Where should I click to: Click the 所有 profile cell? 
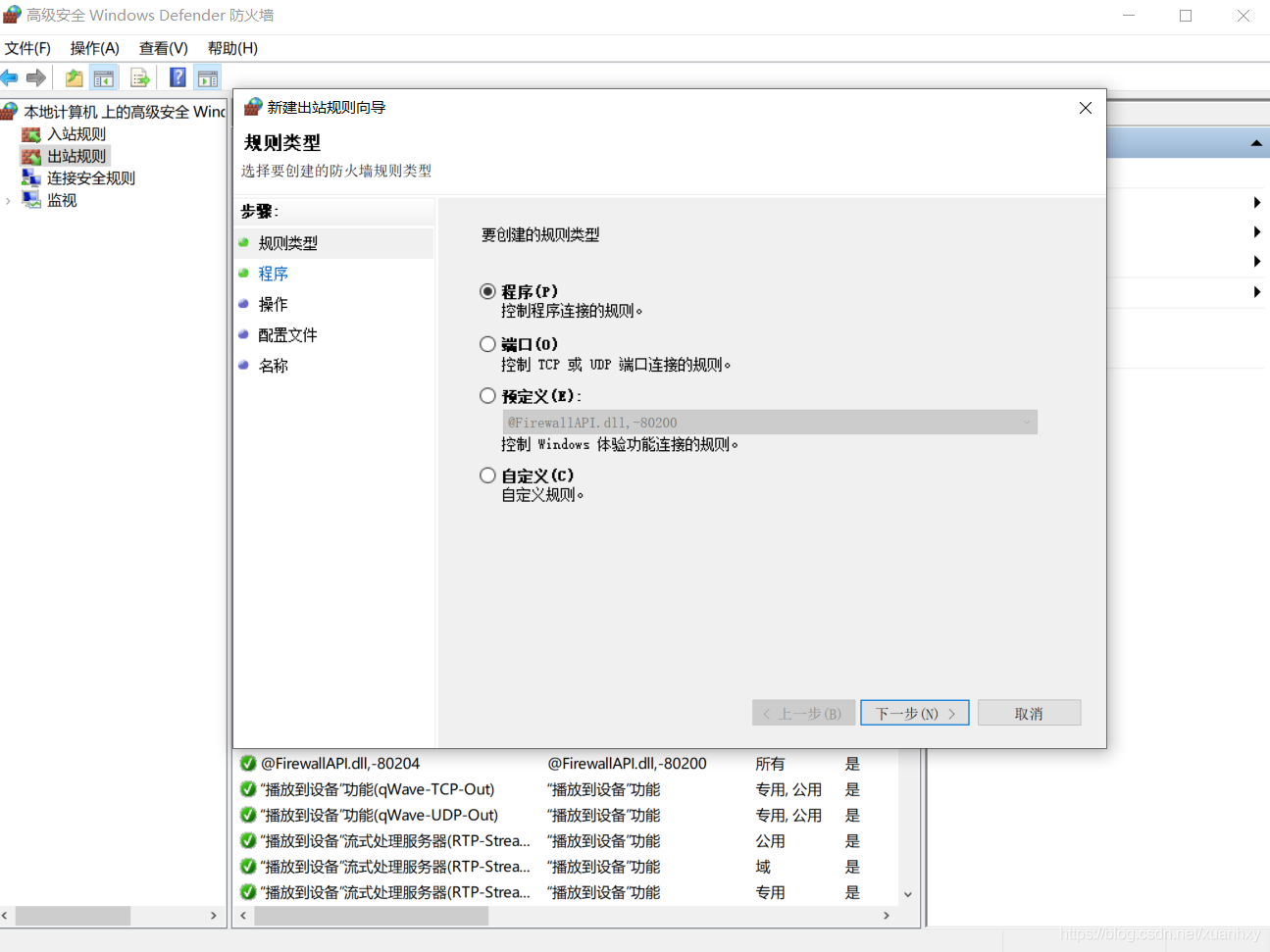pos(770,763)
